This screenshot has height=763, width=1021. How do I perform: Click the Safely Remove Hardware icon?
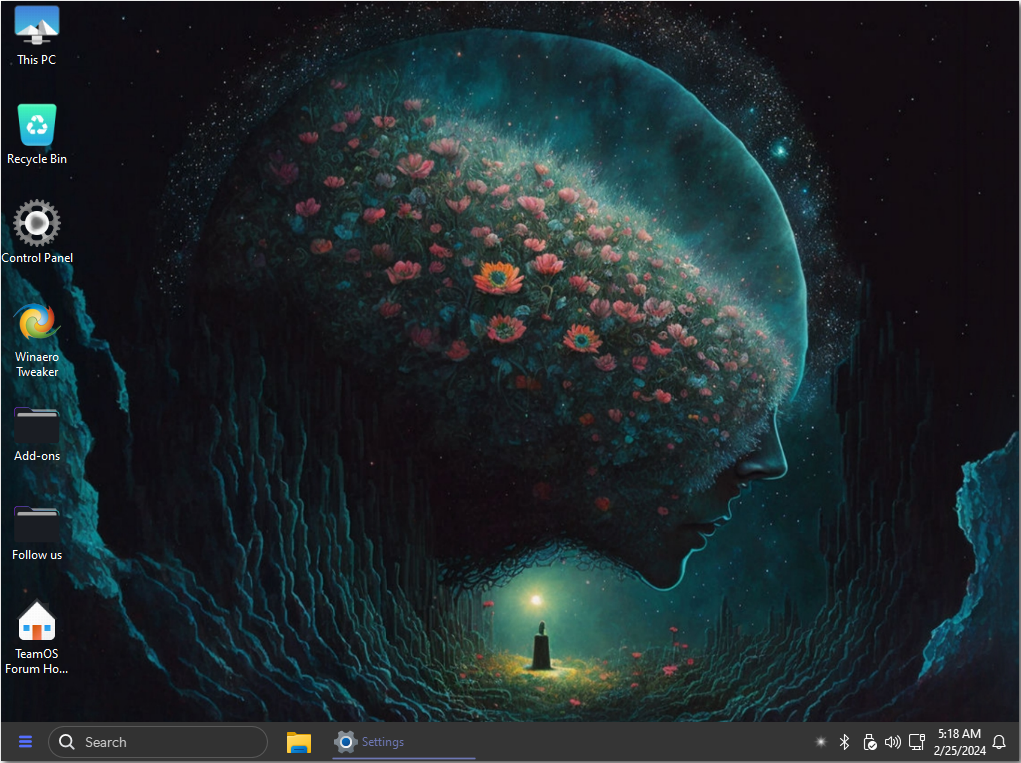click(869, 742)
